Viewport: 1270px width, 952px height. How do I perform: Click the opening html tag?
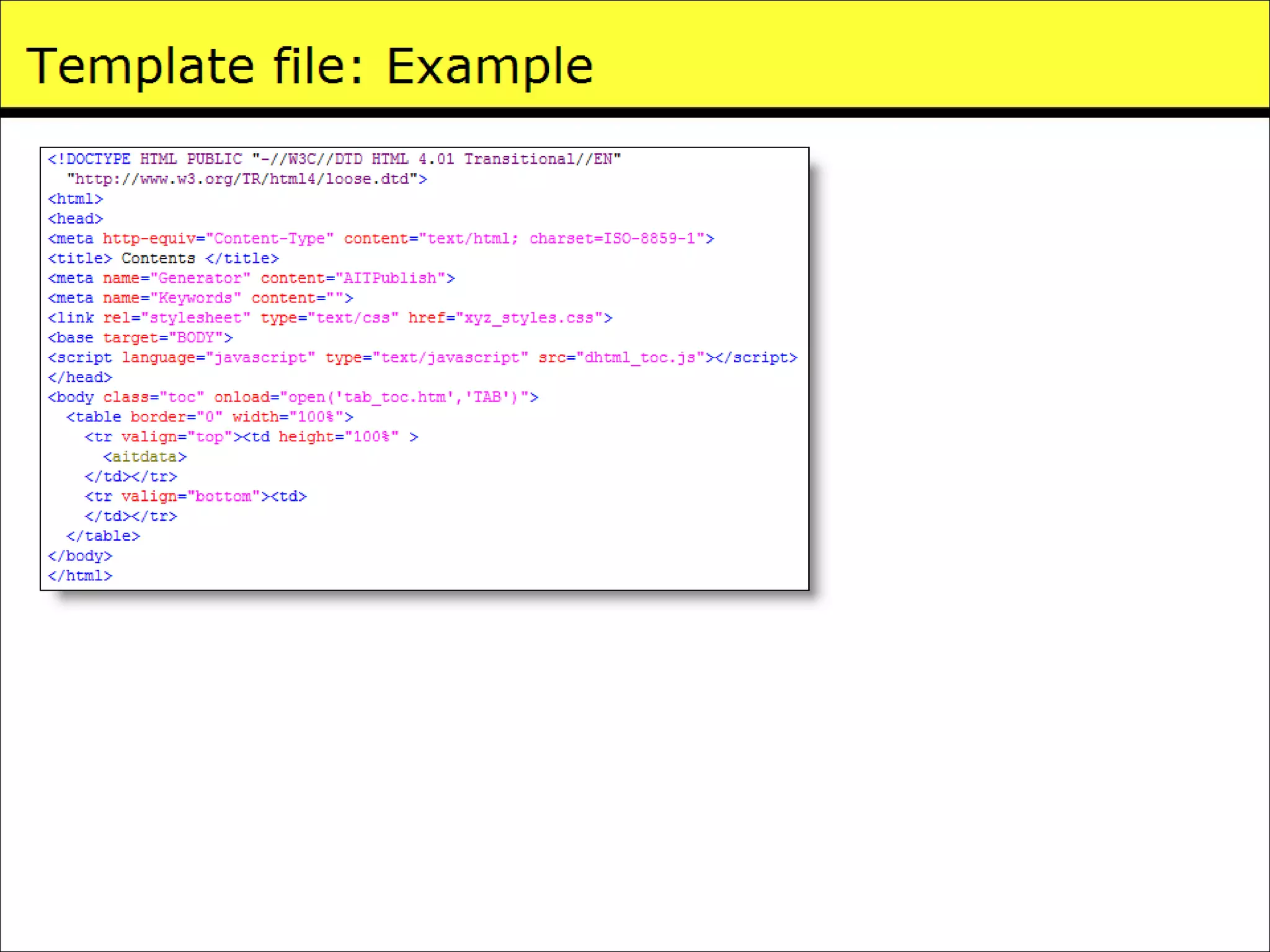pos(75,199)
